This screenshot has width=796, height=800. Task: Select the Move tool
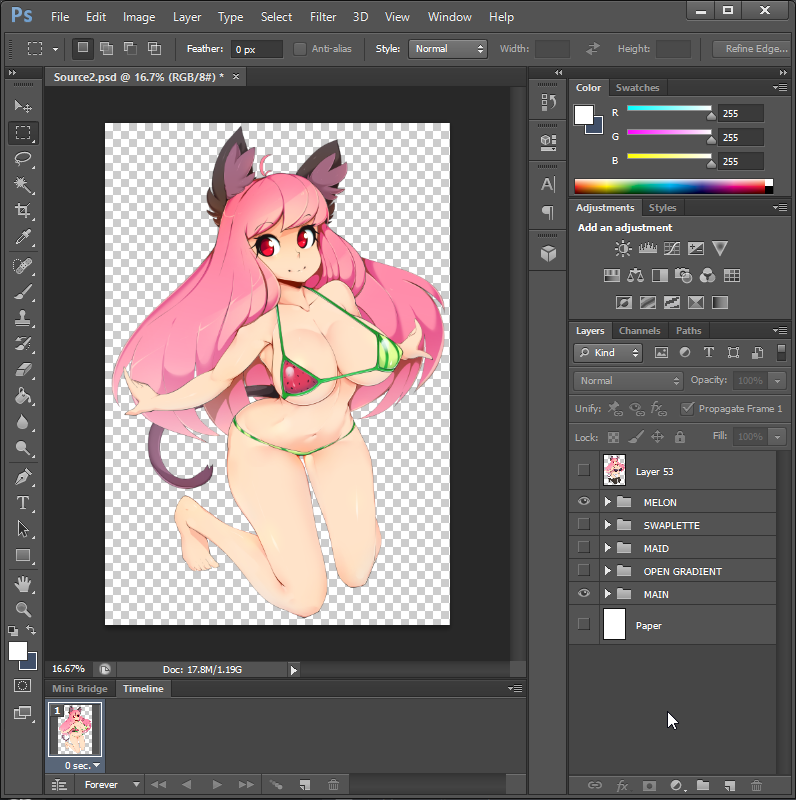22,106
